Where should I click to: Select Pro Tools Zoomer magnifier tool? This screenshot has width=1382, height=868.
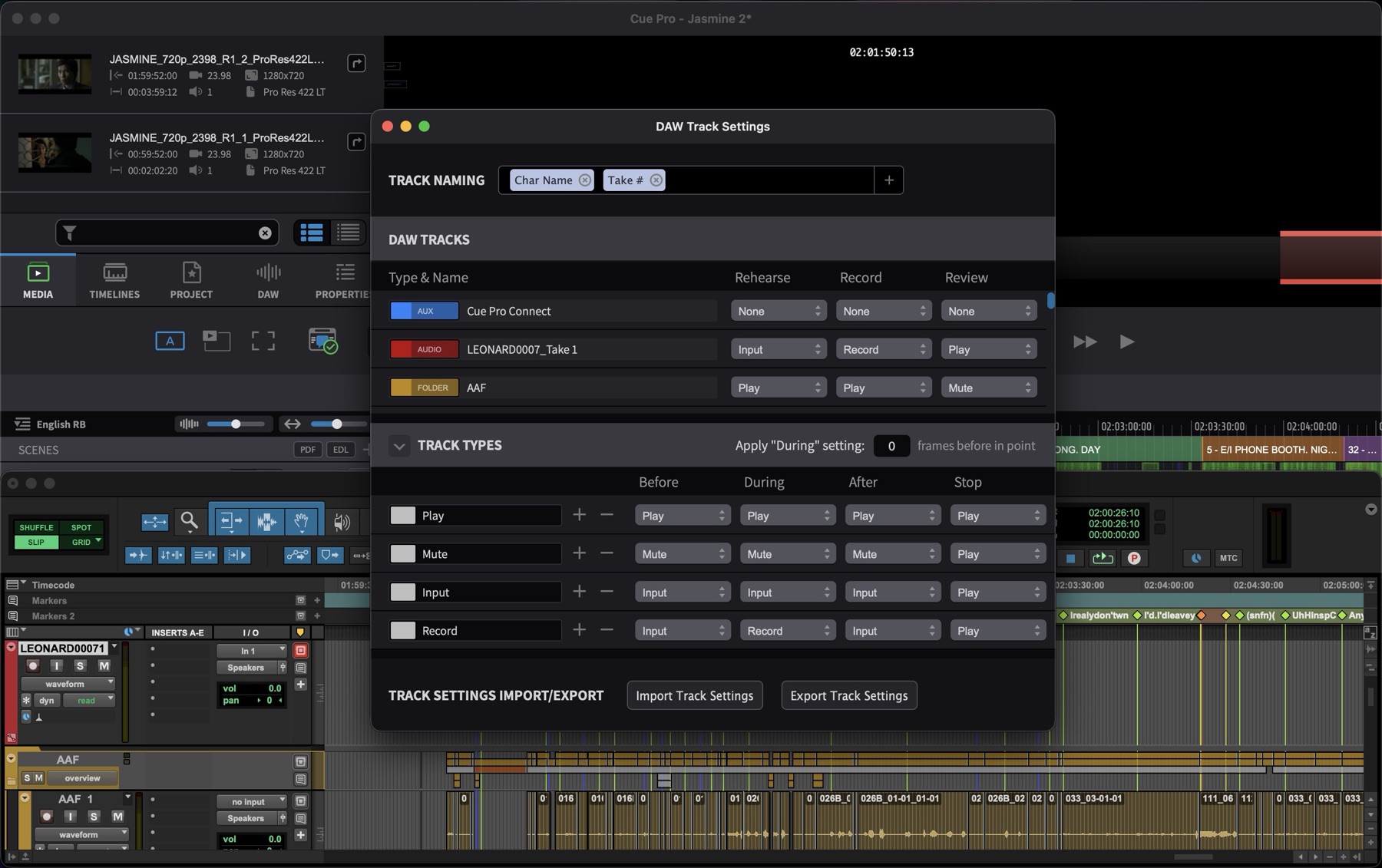pyautogui.click(x=189, y=523)
